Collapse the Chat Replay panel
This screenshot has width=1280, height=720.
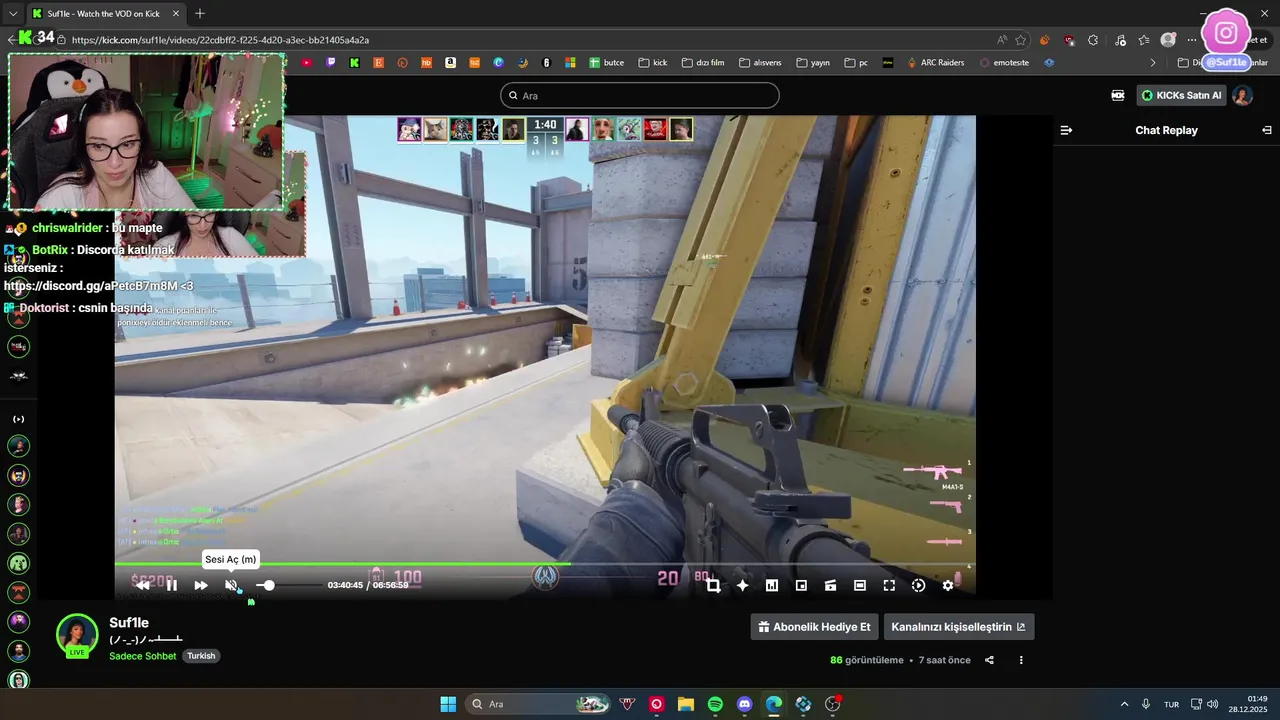coord(1267,130)
